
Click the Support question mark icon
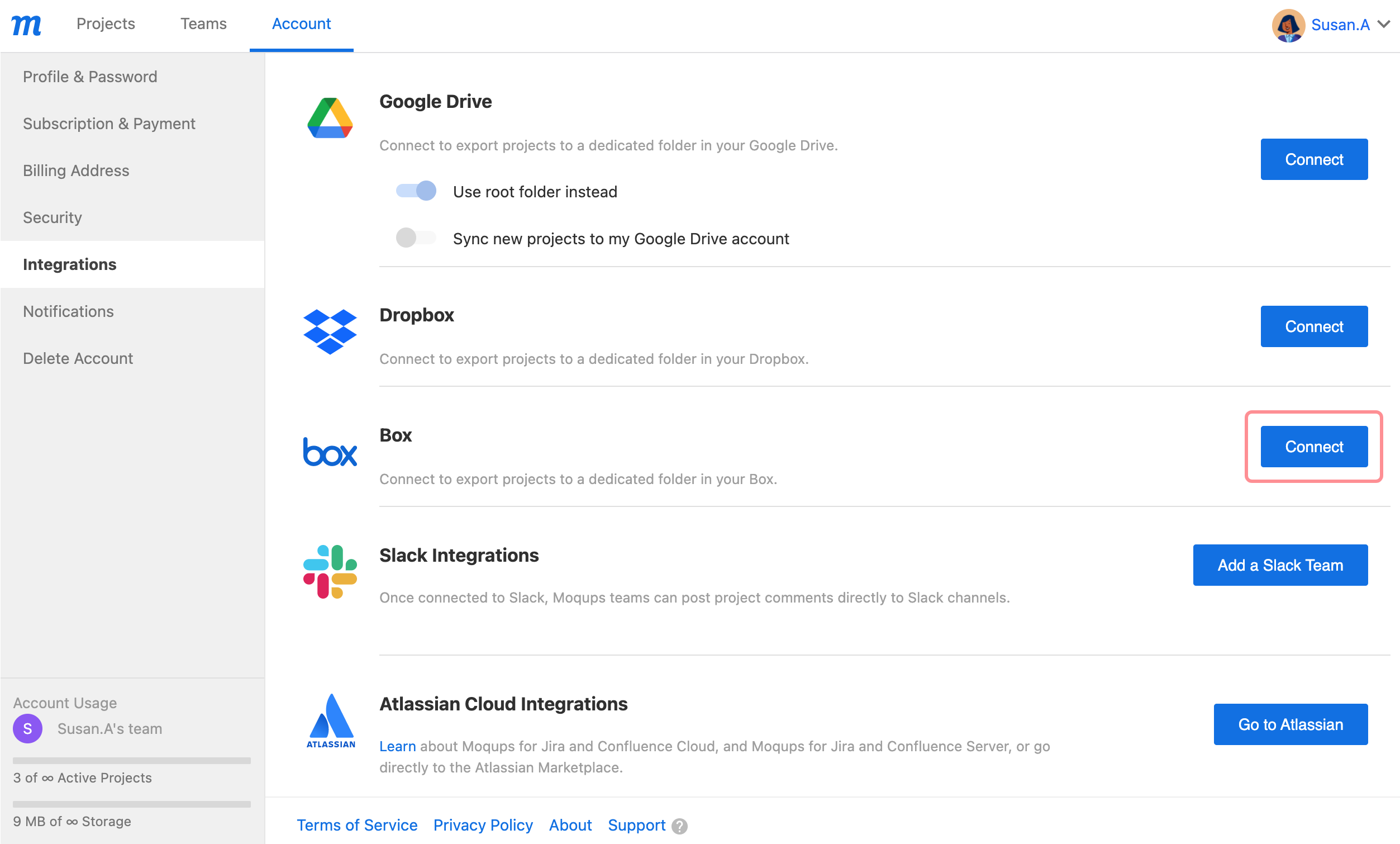click(679, 826)
